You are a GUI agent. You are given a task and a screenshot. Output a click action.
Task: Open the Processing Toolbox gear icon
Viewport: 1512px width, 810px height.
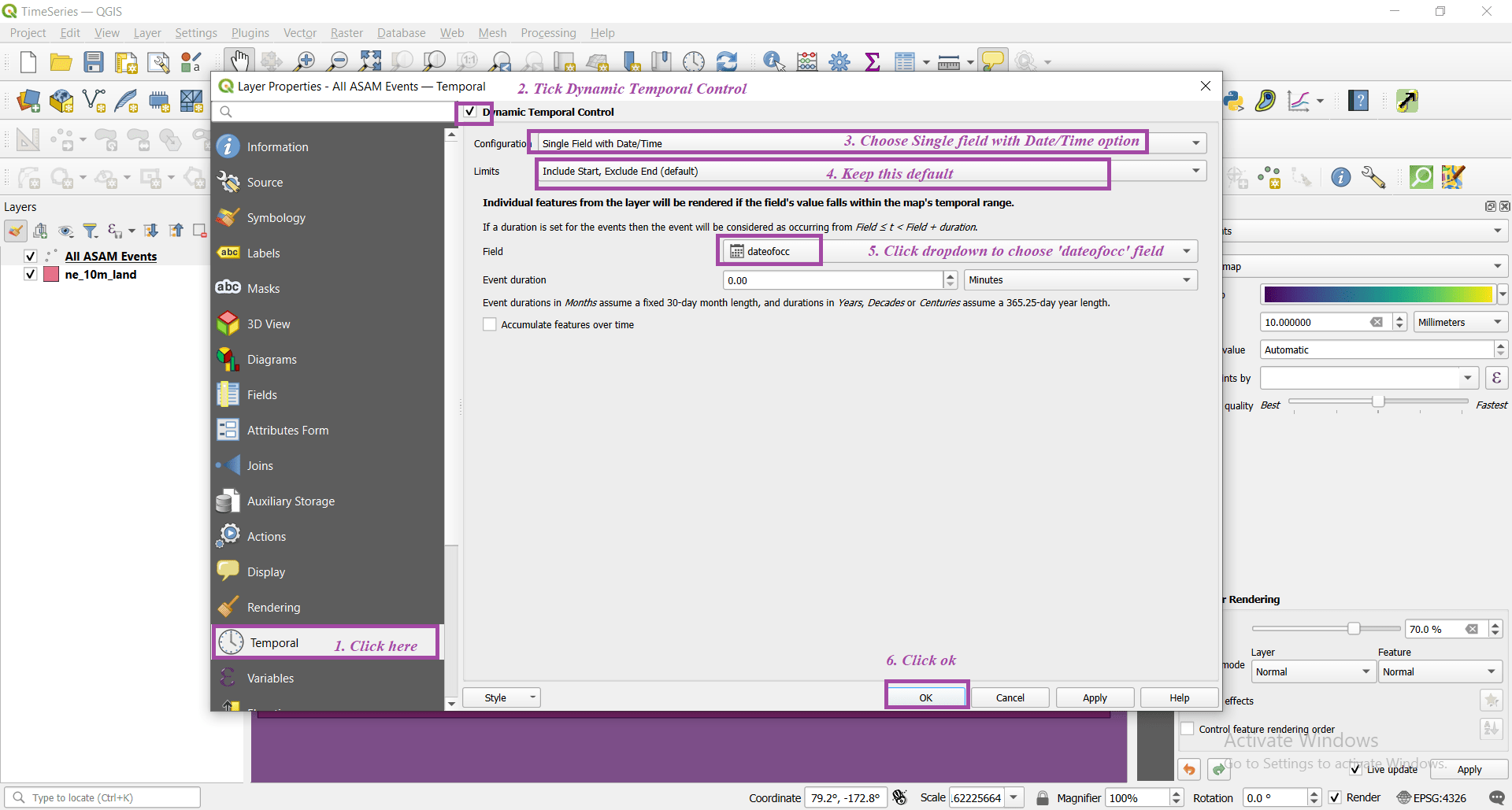coord(839,61)
